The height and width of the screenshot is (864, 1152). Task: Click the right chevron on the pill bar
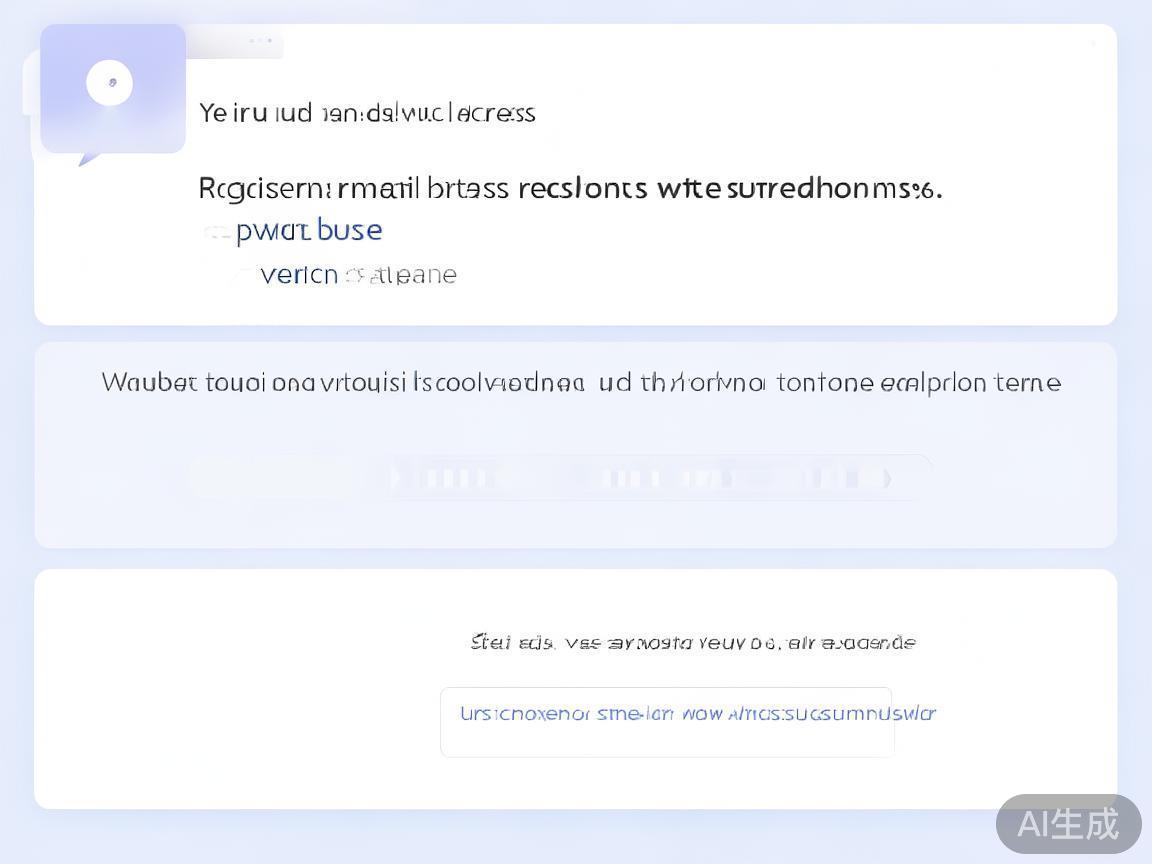tap(887, 479)
